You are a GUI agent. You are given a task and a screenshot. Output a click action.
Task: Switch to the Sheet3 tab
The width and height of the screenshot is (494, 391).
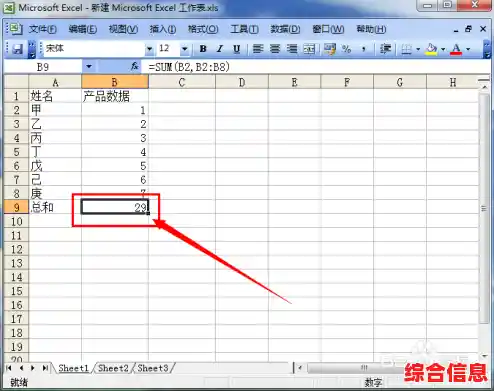point(153,368)
